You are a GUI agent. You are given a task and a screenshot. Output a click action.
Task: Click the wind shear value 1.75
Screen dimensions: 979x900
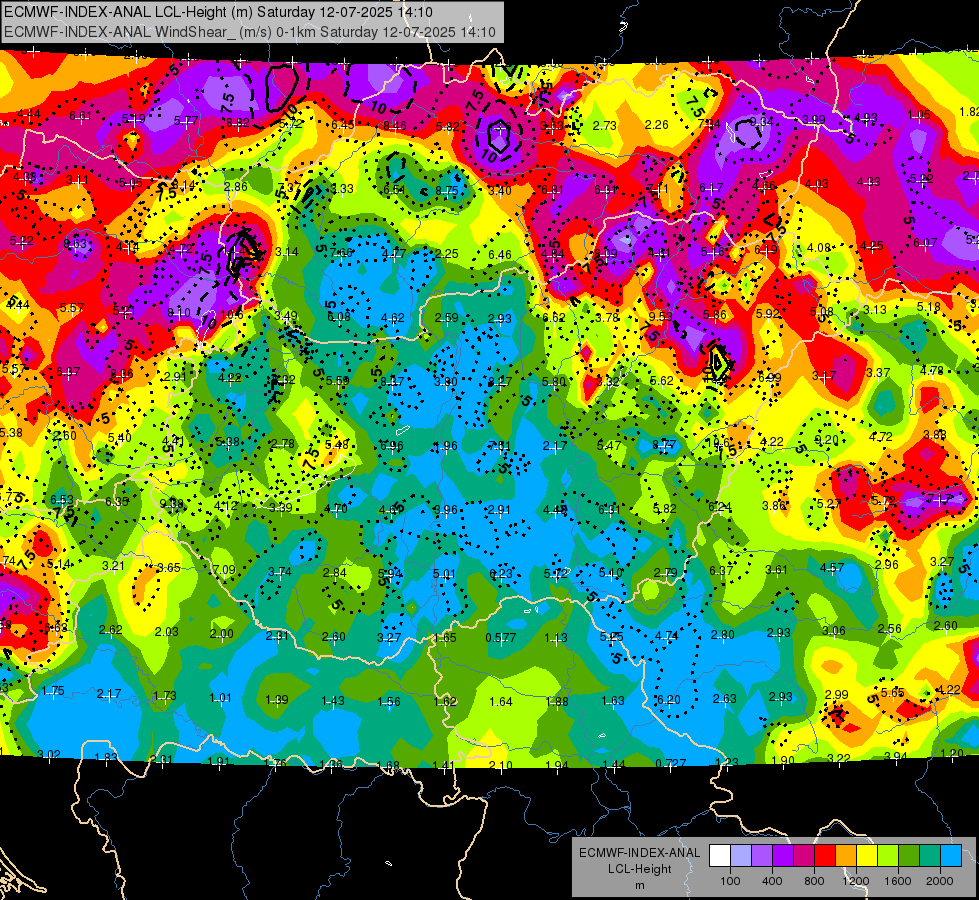(53, 691)
